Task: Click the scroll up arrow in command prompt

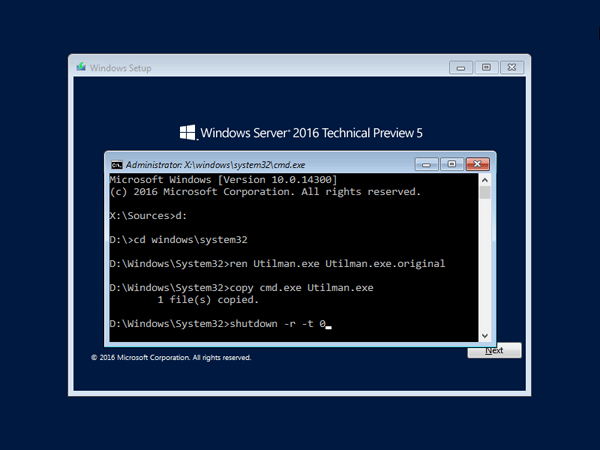Action: coord(485,180)
